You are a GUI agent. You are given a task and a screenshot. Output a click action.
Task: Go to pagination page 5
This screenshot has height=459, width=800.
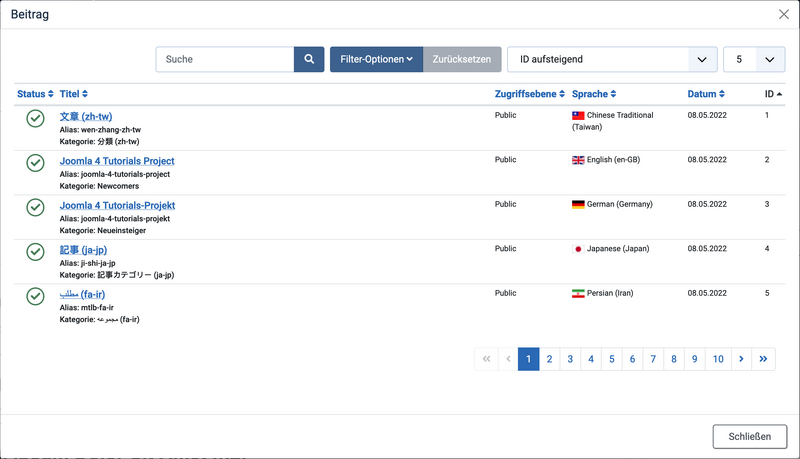[x=612, y=359]
